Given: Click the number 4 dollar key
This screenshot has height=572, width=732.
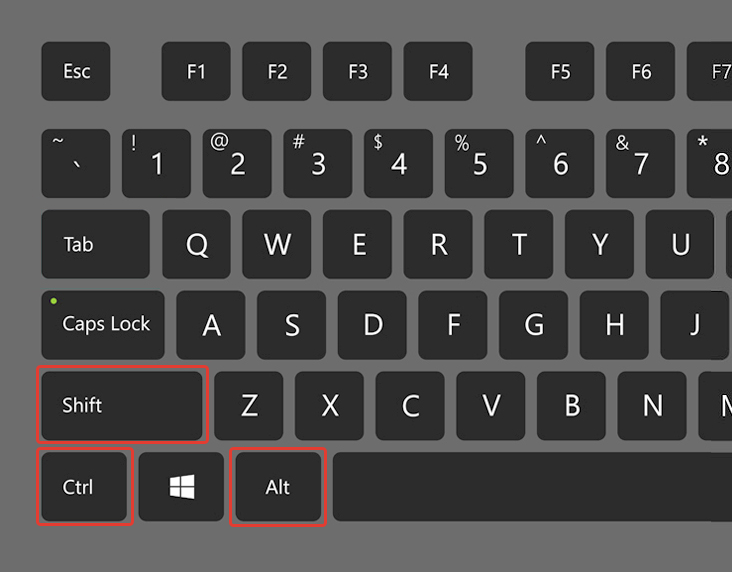Looking at the screenshot, I should (398, 163).
